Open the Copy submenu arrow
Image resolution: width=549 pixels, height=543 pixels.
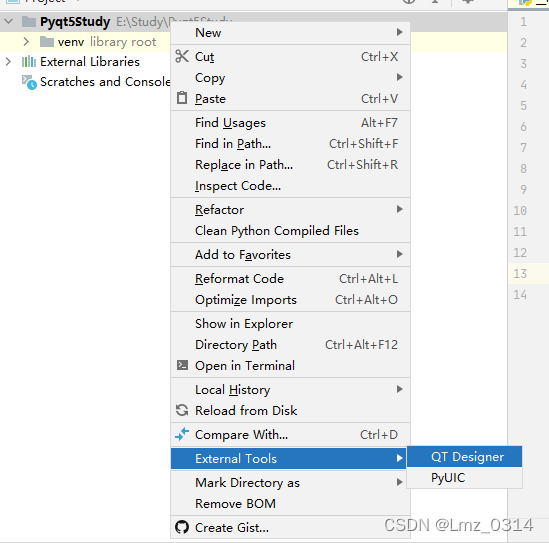coord(399,77)
